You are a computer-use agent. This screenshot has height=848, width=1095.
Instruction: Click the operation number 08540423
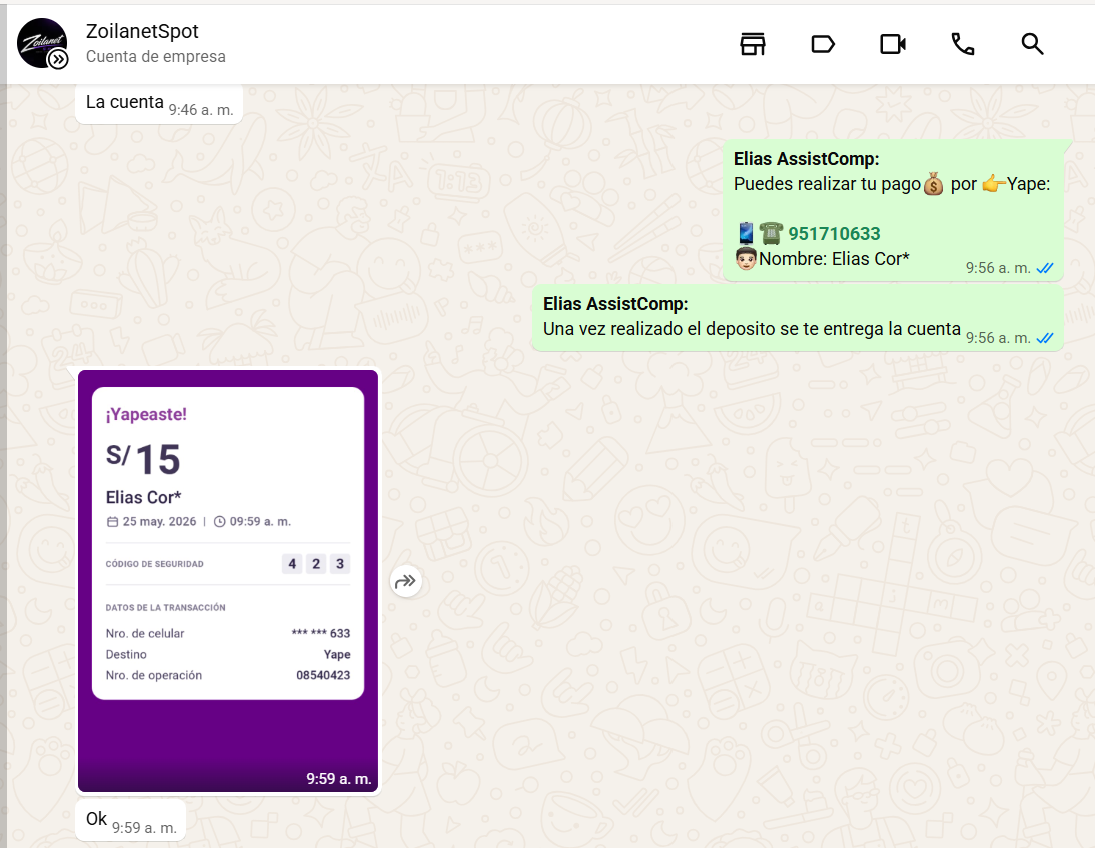323,675
